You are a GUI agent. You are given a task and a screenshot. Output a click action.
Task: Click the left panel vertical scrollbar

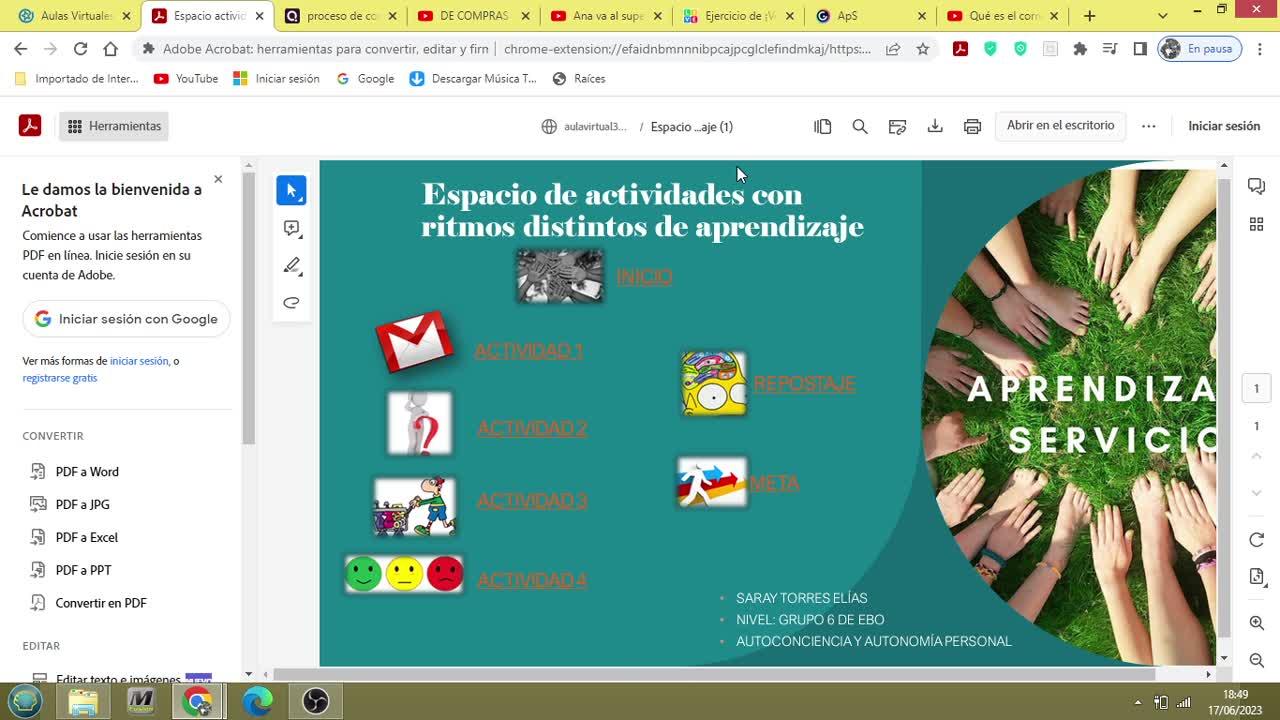pos(249,310)
